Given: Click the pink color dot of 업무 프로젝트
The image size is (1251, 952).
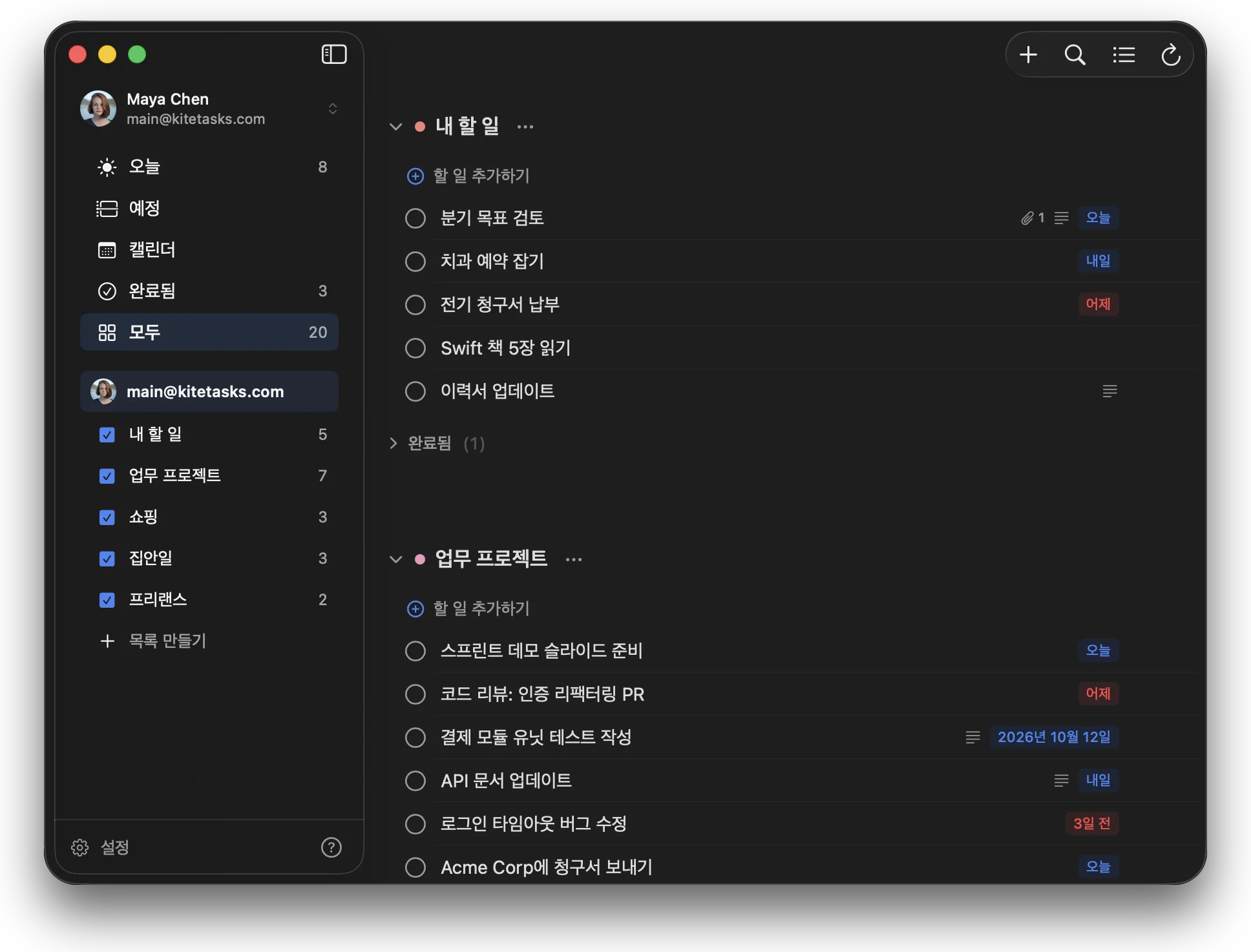Looking at the screenshot, I should pyautogui.click(x=420, y=559).
